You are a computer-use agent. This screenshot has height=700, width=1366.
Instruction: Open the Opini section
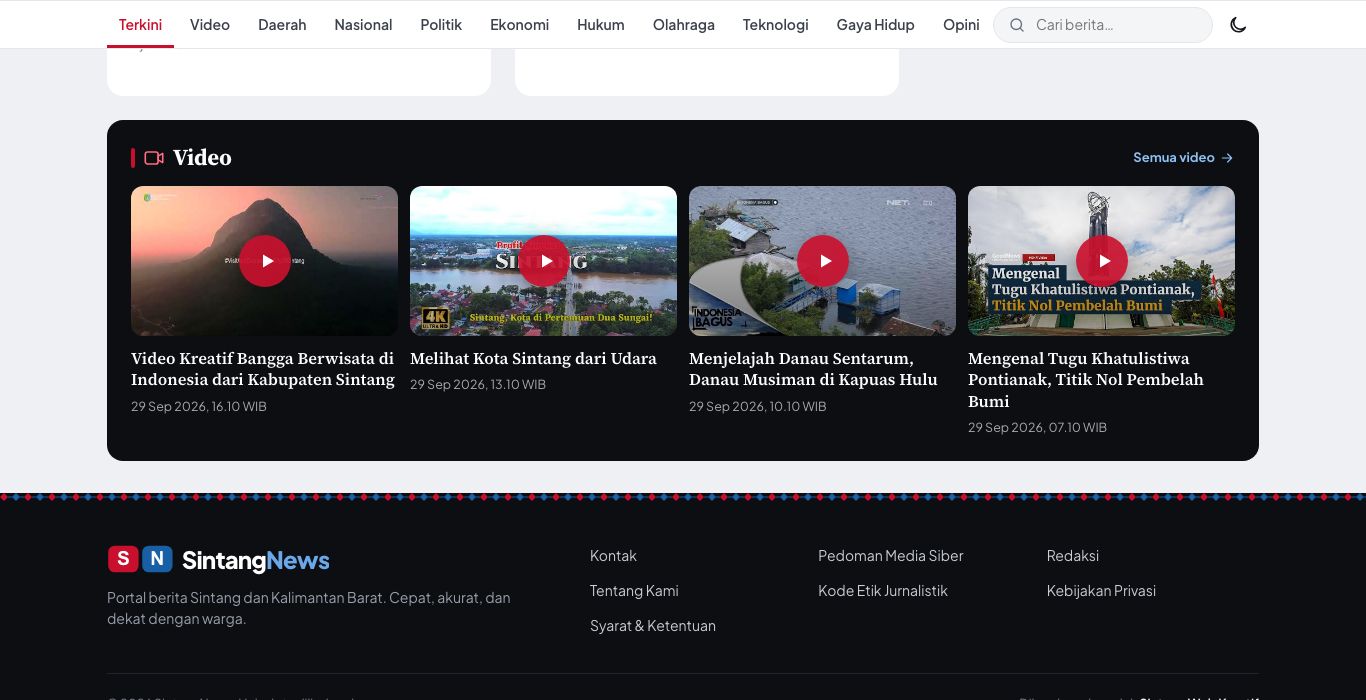(961, 25)
